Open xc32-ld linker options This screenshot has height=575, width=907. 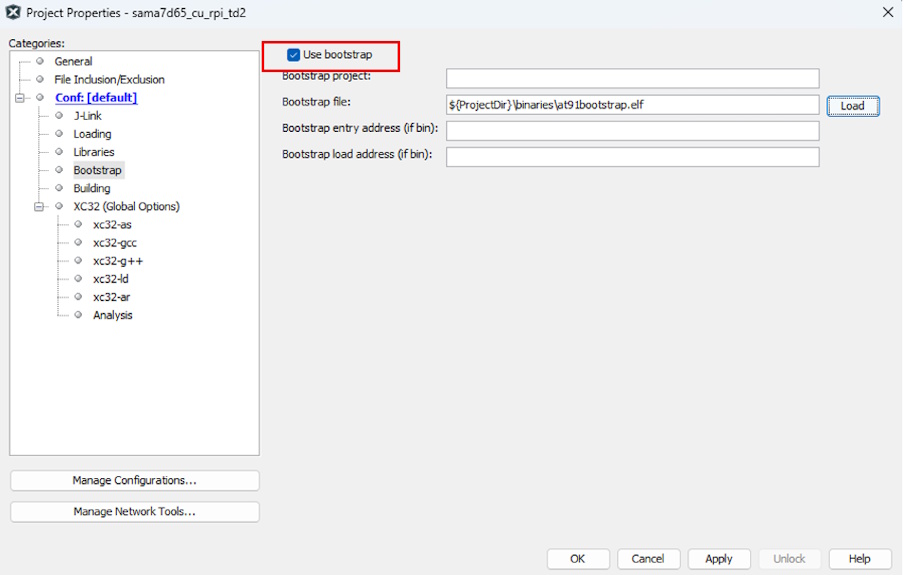click(110, 279)
